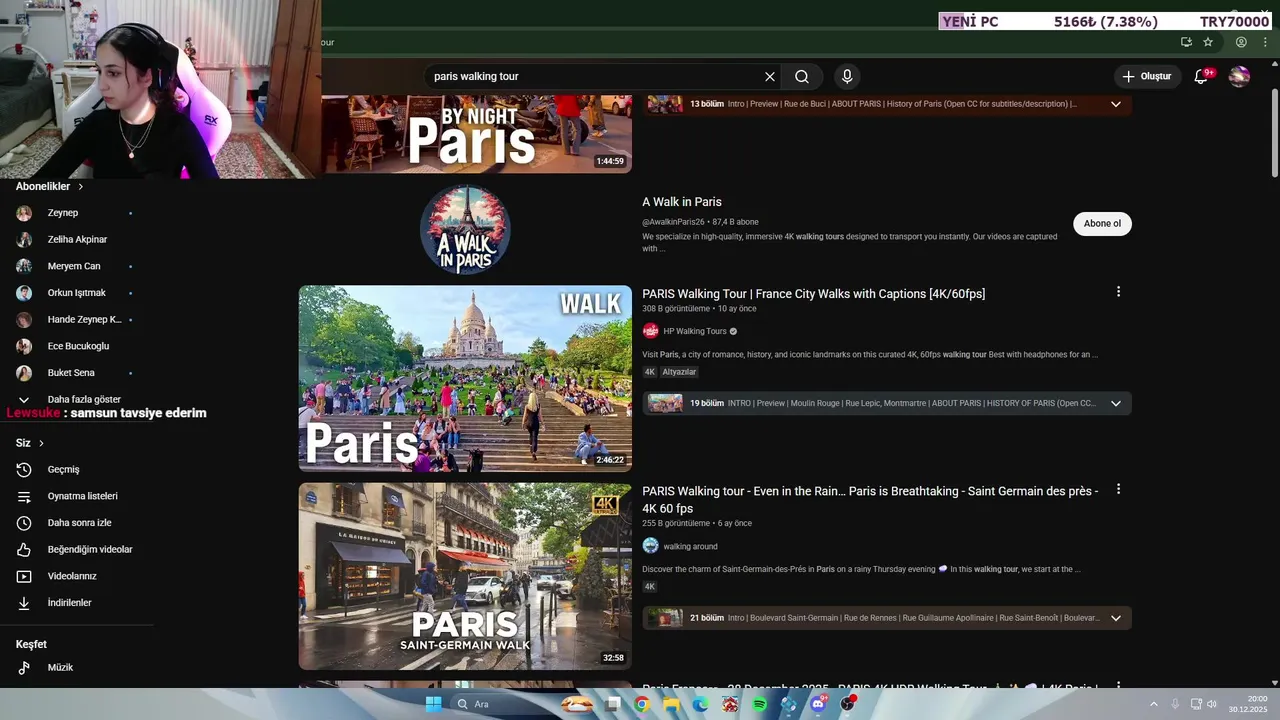Open more options for the Even in the Rain video
This screenshot has width=1280, height=720.
point(1118,489)
